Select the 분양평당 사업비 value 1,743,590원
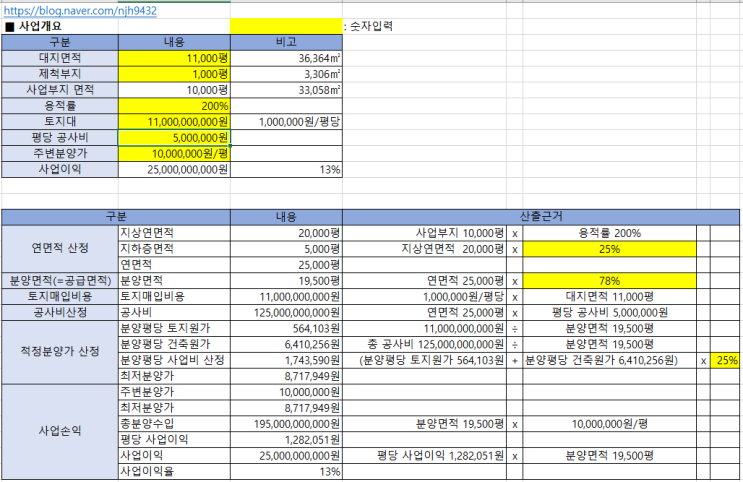This screenshot has width=743, height=482. [x=286, y=360]
